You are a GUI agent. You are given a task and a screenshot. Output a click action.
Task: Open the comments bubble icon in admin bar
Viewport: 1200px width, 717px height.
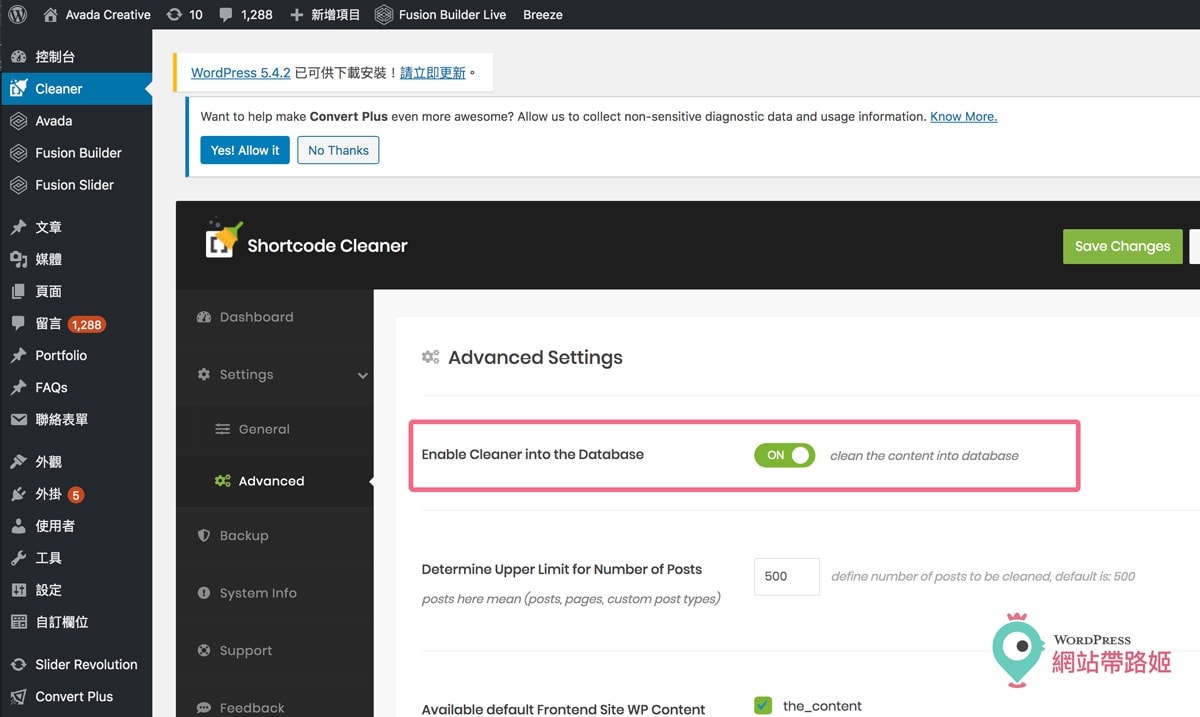(226, 15)
